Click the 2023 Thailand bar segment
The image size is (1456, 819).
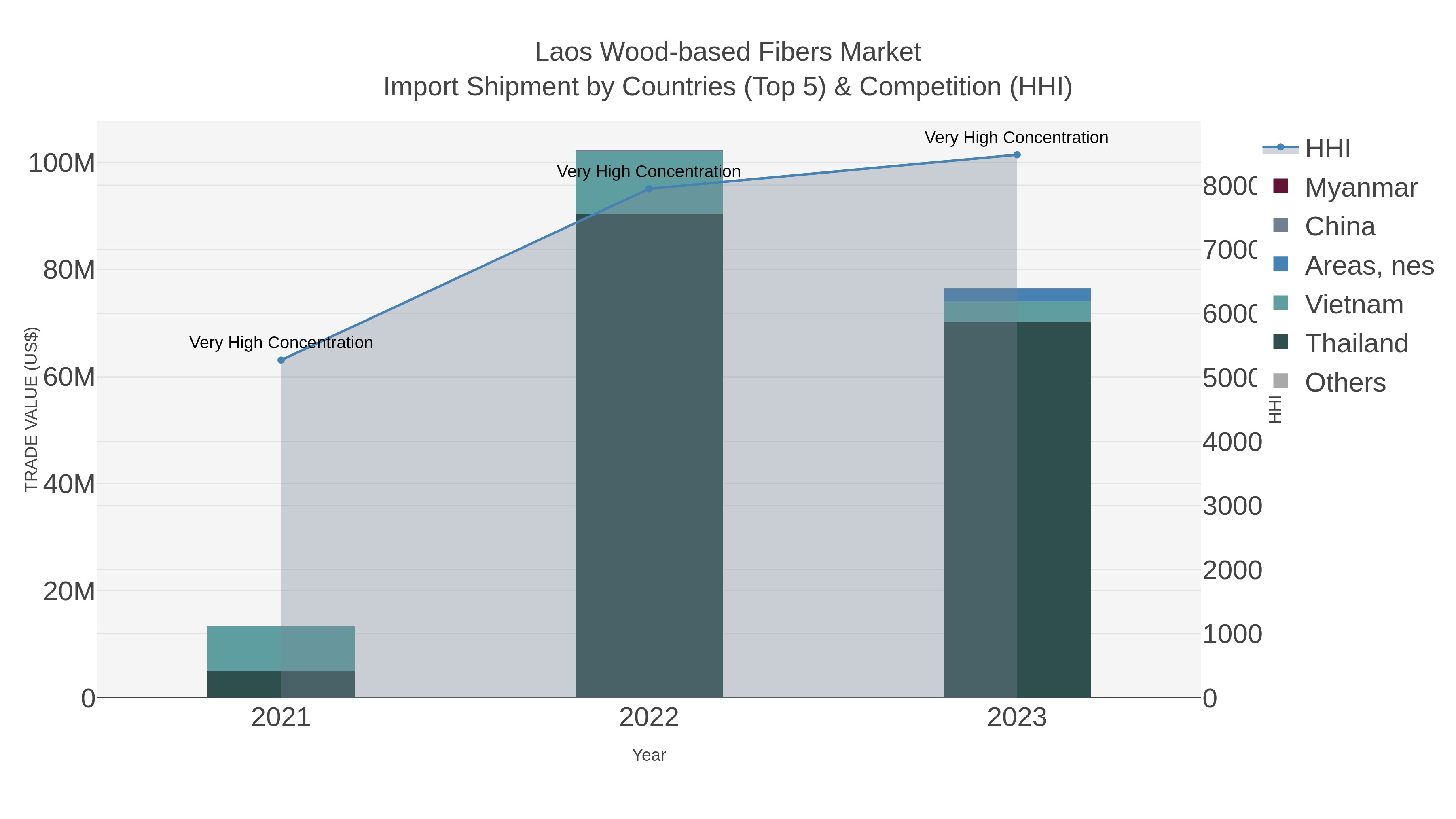tap(1017, 509)
